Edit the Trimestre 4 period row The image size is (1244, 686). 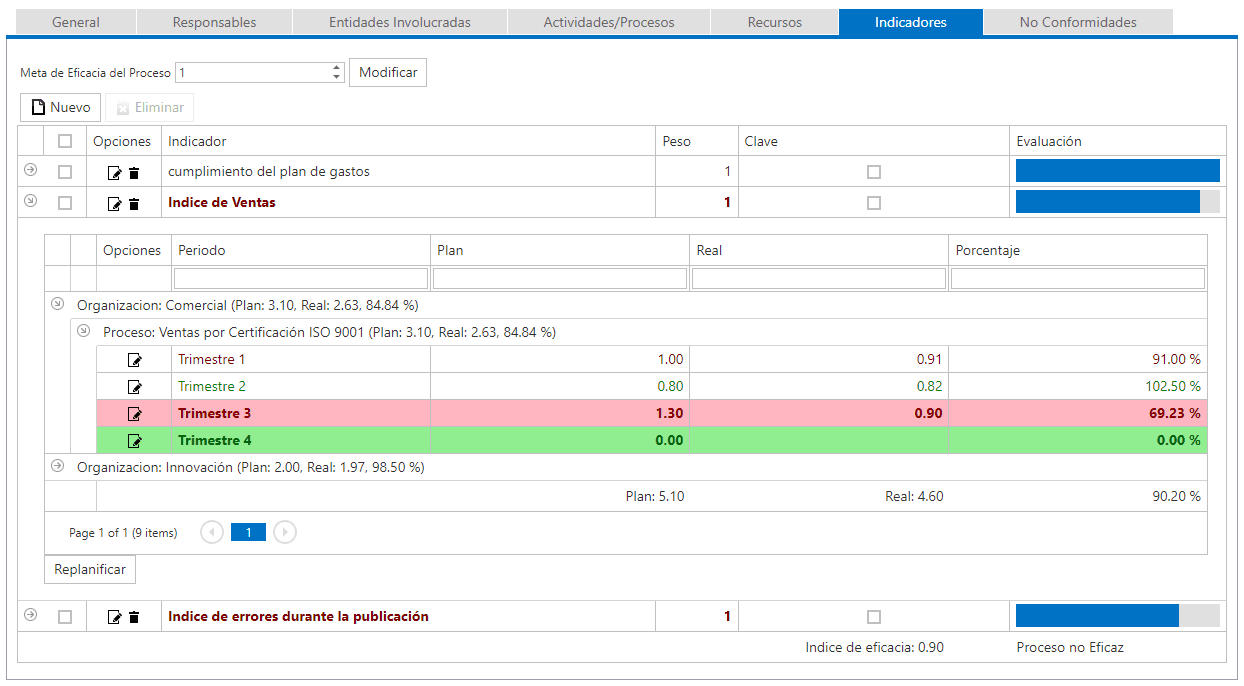135,441
